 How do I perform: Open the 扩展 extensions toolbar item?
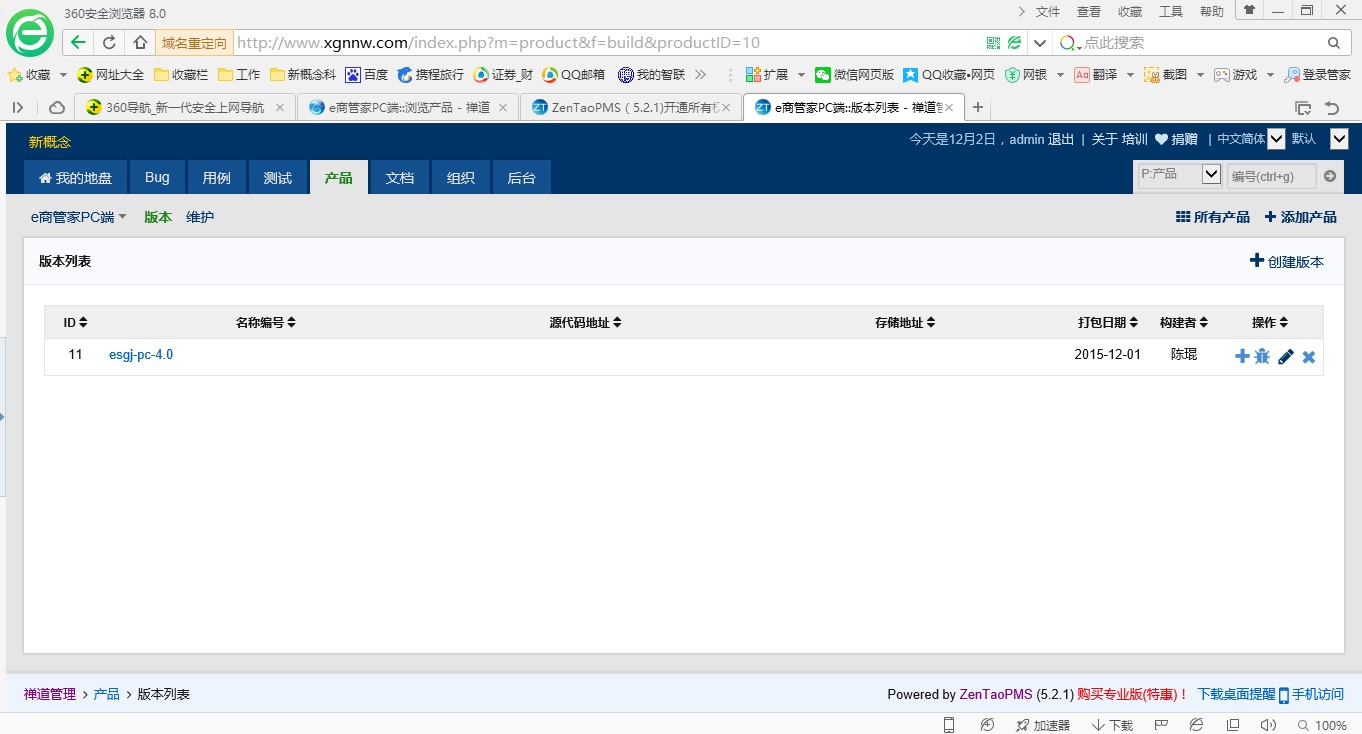(767, 75)
